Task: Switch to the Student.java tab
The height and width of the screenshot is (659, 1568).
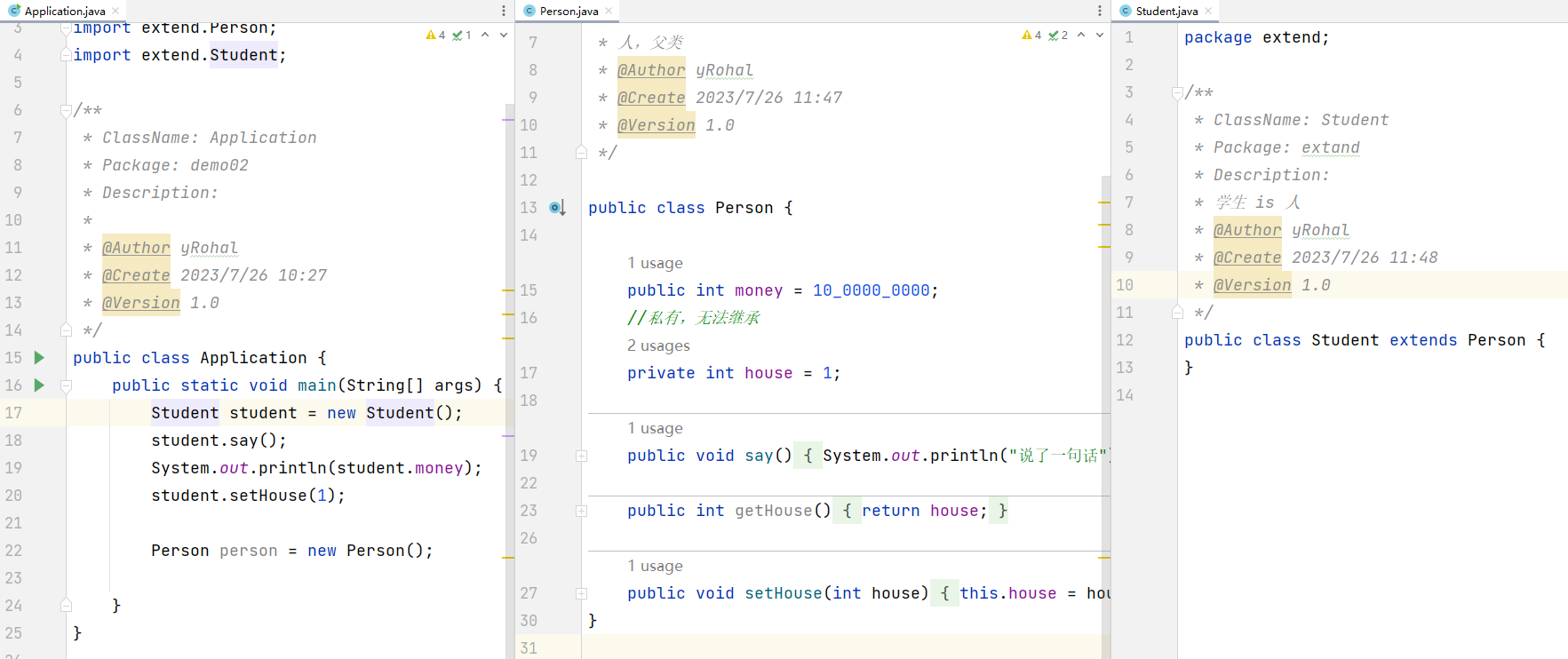Action: pos(1166,11)
